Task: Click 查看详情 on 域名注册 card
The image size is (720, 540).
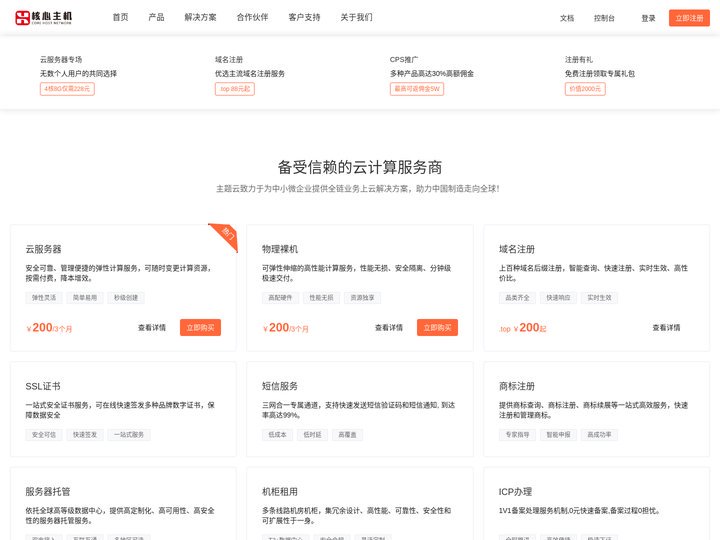Action: tap(666, 327)
